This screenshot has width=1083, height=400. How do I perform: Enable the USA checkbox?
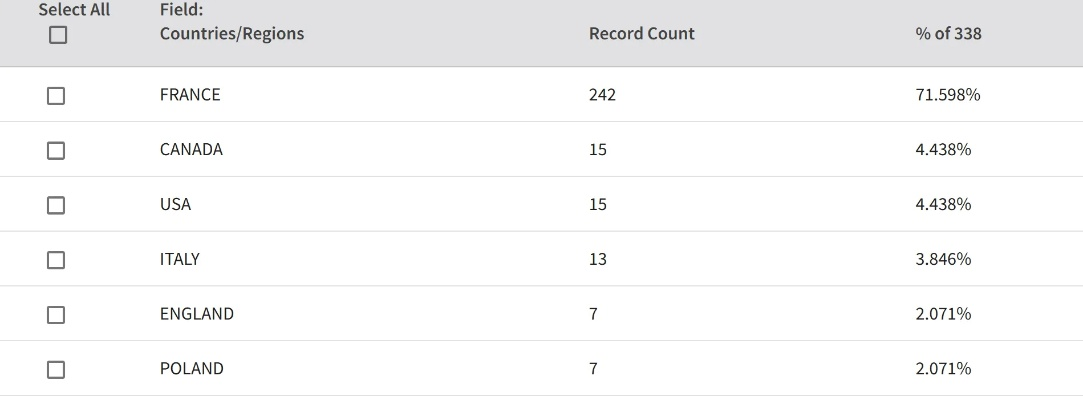tap(56, 205)
